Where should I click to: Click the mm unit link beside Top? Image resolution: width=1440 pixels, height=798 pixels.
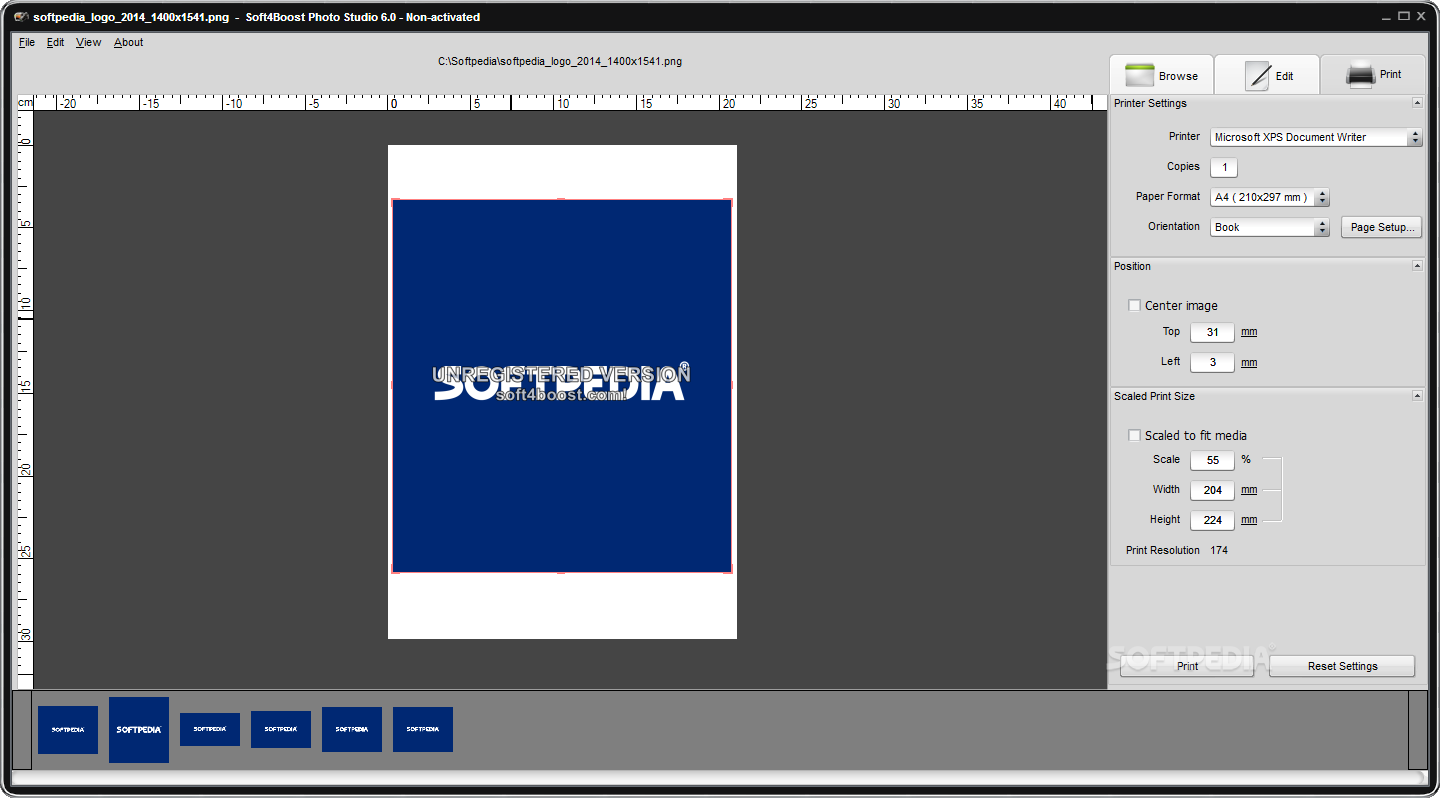click(x=1249, y=332)
